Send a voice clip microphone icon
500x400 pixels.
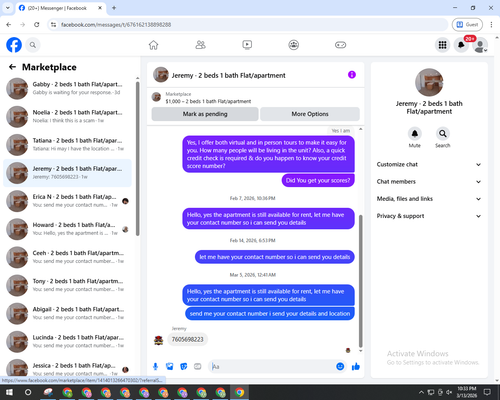tap(155, 367)
